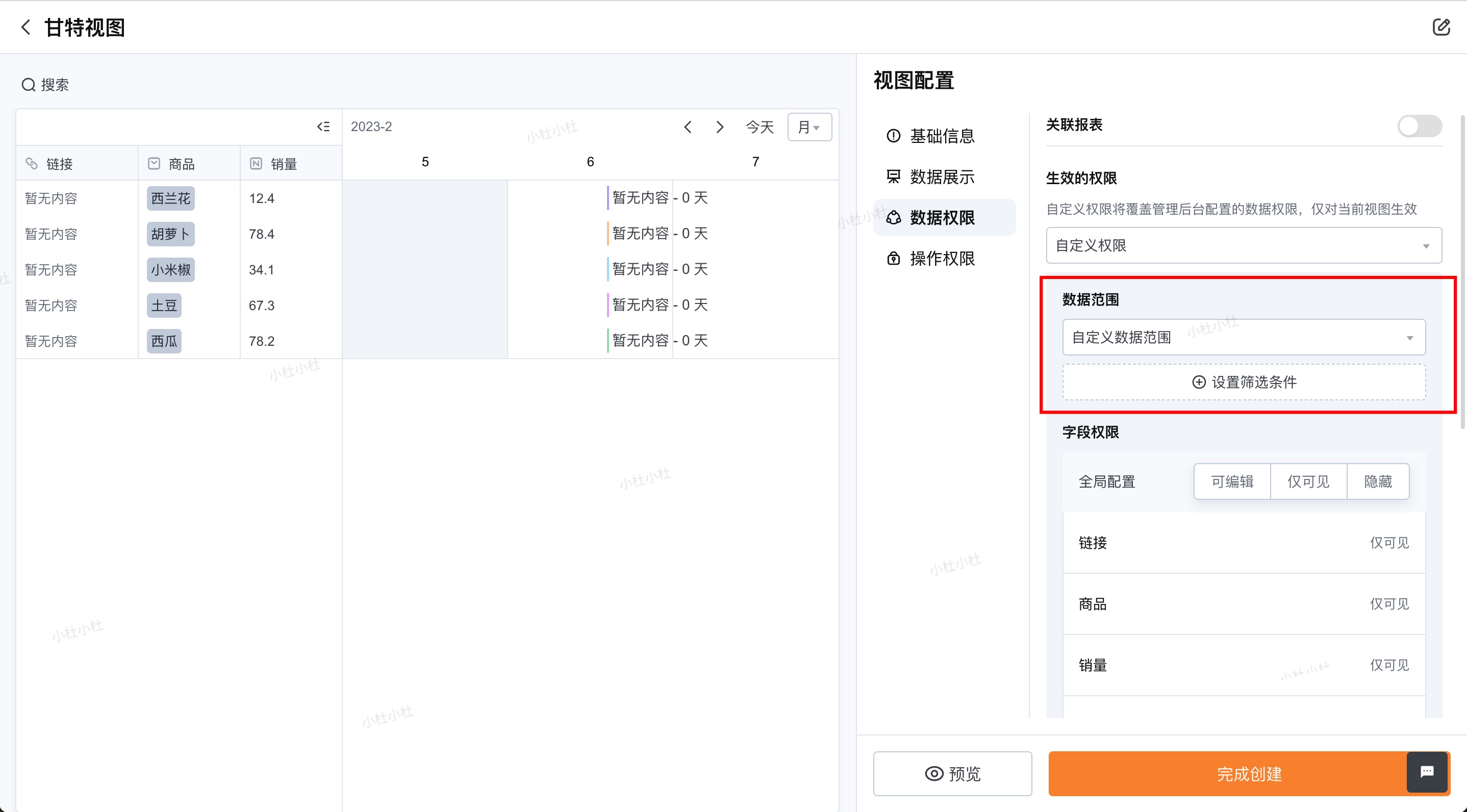This screenshot has height=812, width=1467.
Task: Click the 搜索 search field
Action: (x=45, y=85)
